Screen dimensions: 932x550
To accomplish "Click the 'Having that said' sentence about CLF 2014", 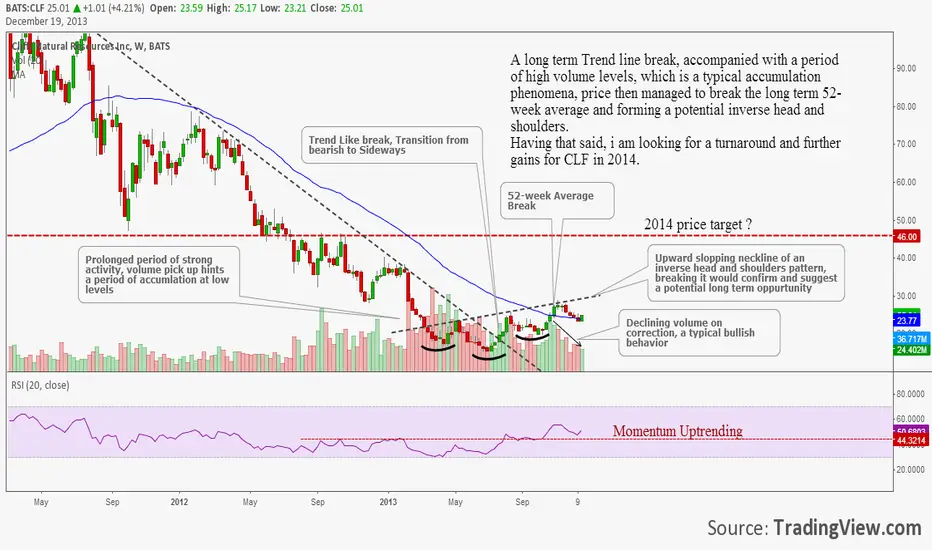I will pos(675,151).
